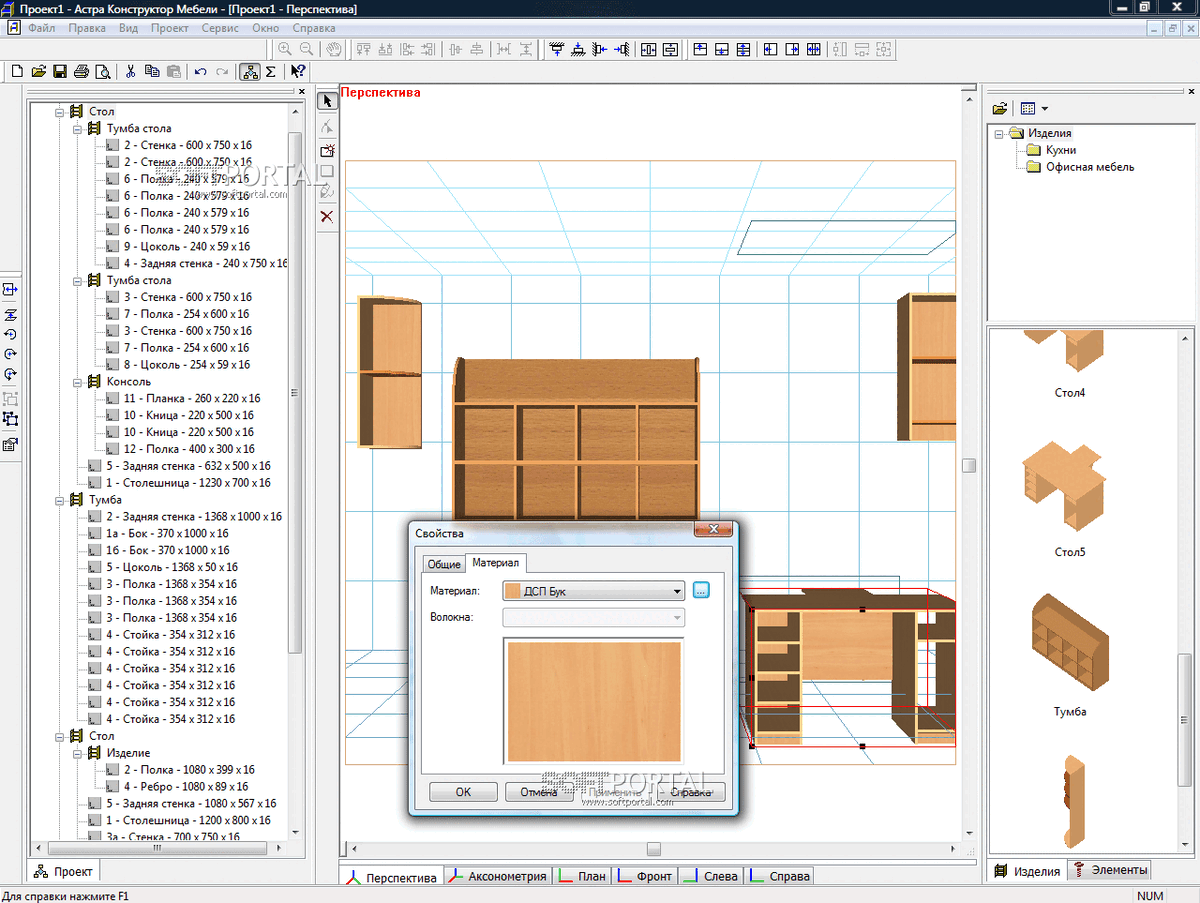1200x903 pixels.
Task: Toggle the project tree structure button
Action: (x=249, y=71)
